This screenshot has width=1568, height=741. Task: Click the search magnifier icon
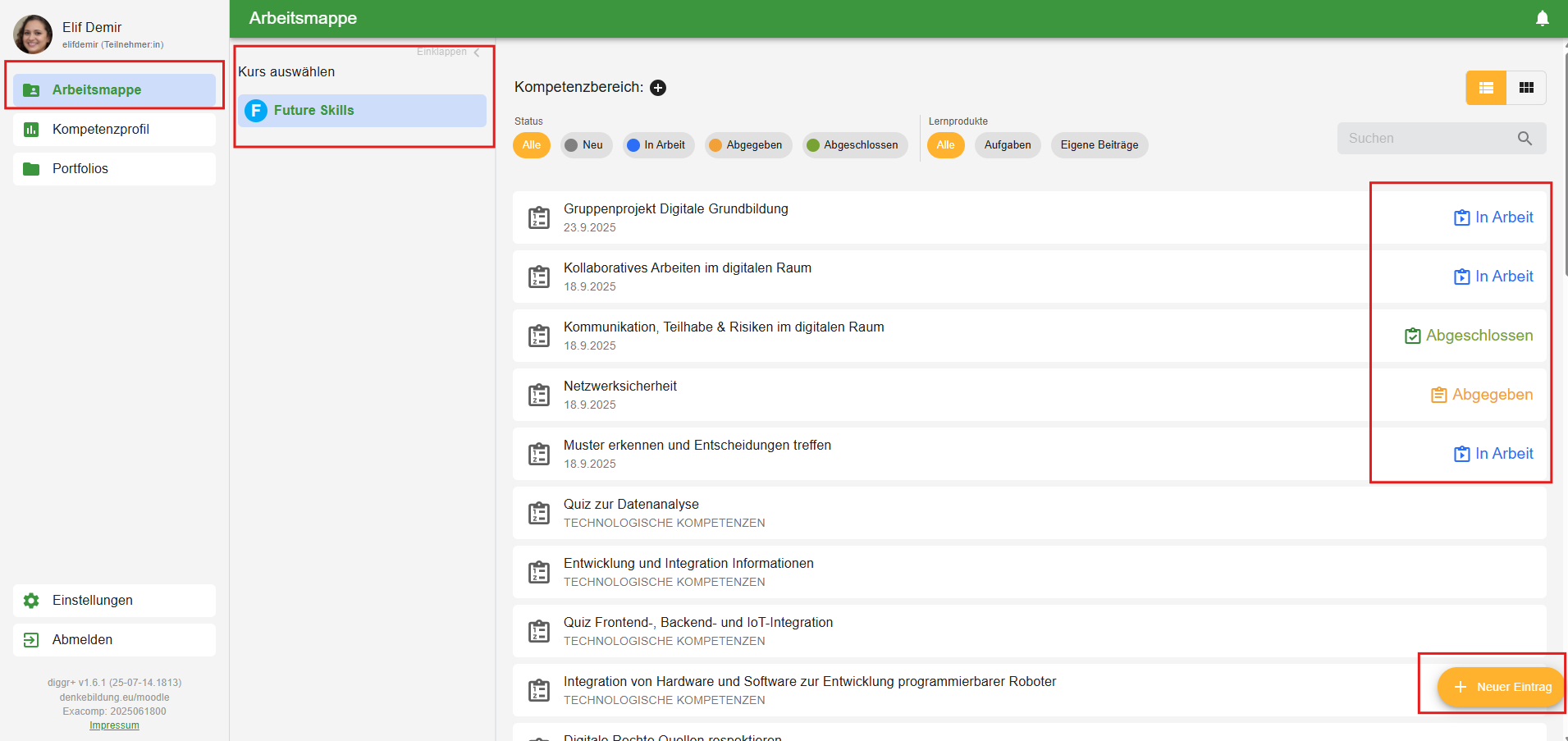1525,139
